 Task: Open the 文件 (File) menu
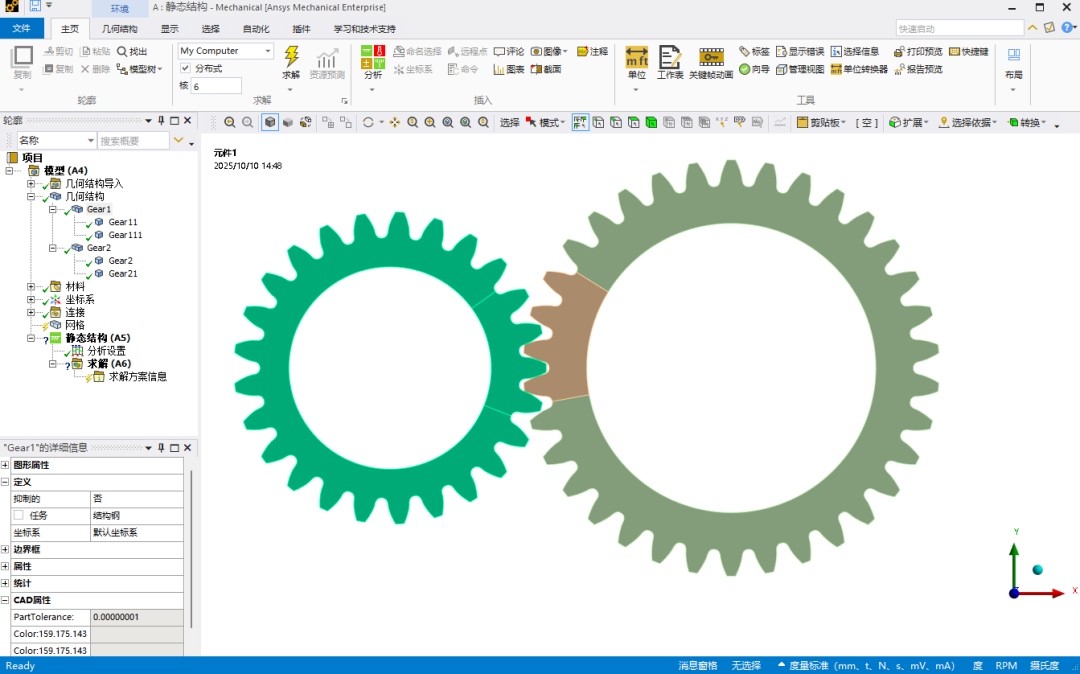point(22,29)
